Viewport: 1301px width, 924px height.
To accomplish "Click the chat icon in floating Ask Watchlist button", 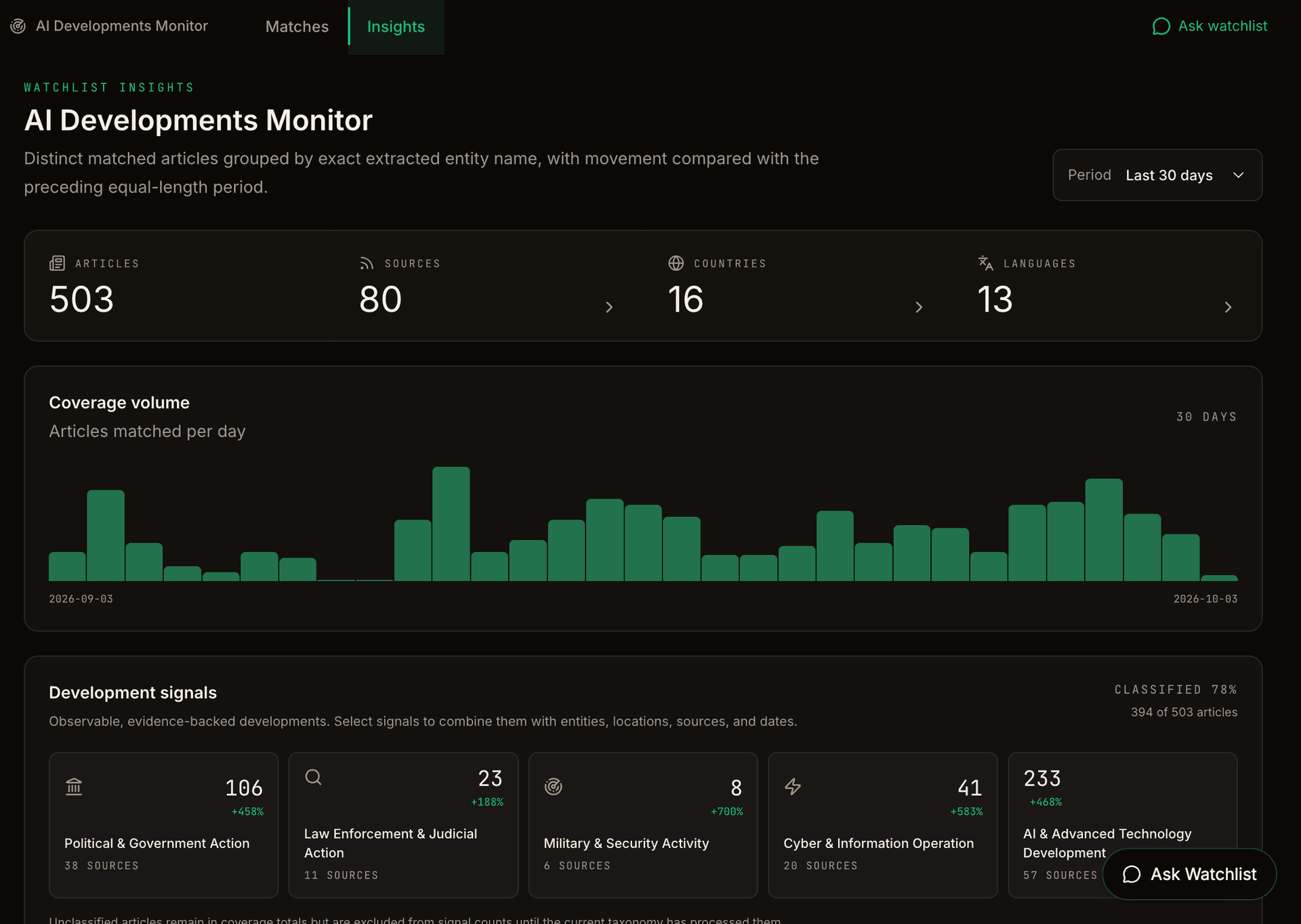I will tap(1132, 875).
